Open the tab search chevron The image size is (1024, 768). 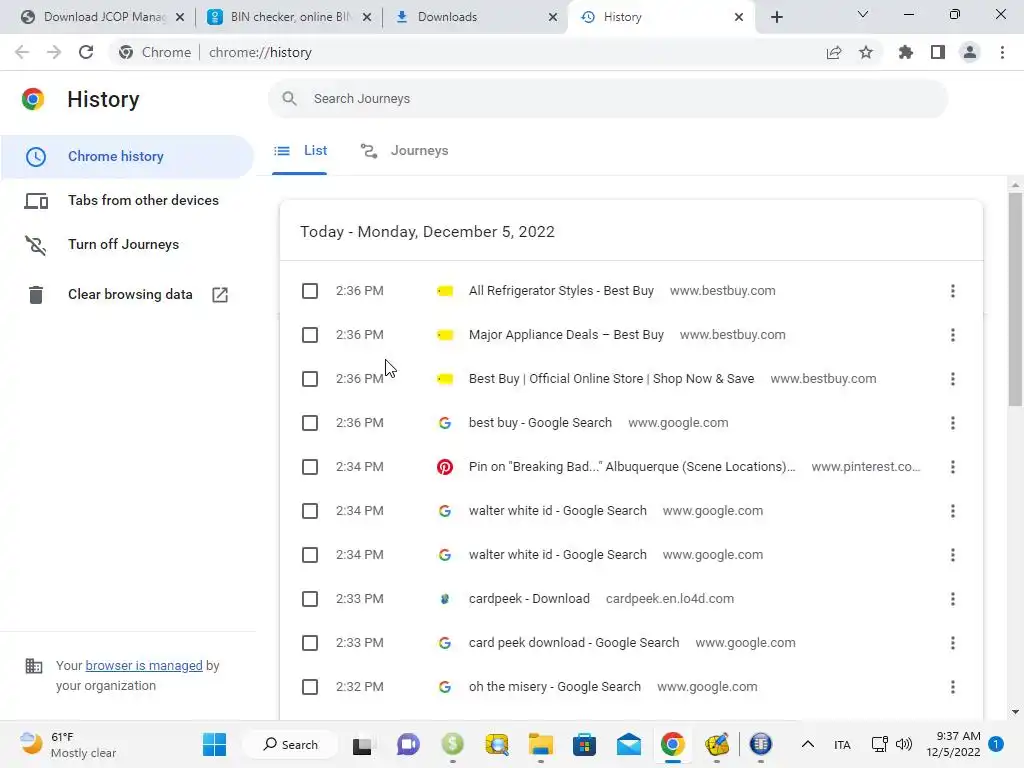point(863,14)
